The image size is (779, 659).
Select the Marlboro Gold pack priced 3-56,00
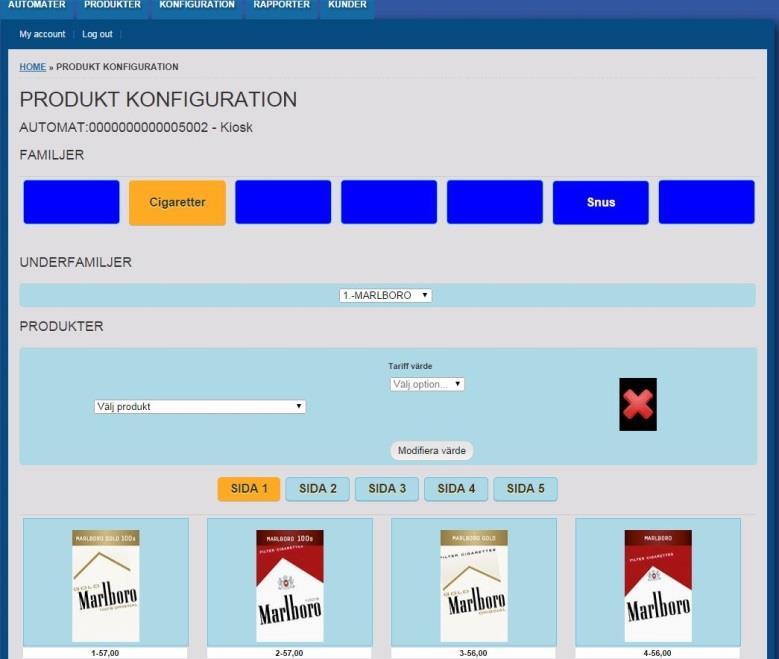click(x=474, y=585)
